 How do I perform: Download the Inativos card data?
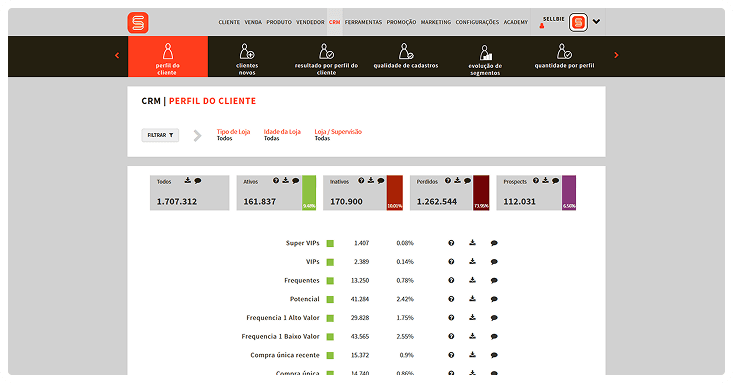(x=371, y=181)
